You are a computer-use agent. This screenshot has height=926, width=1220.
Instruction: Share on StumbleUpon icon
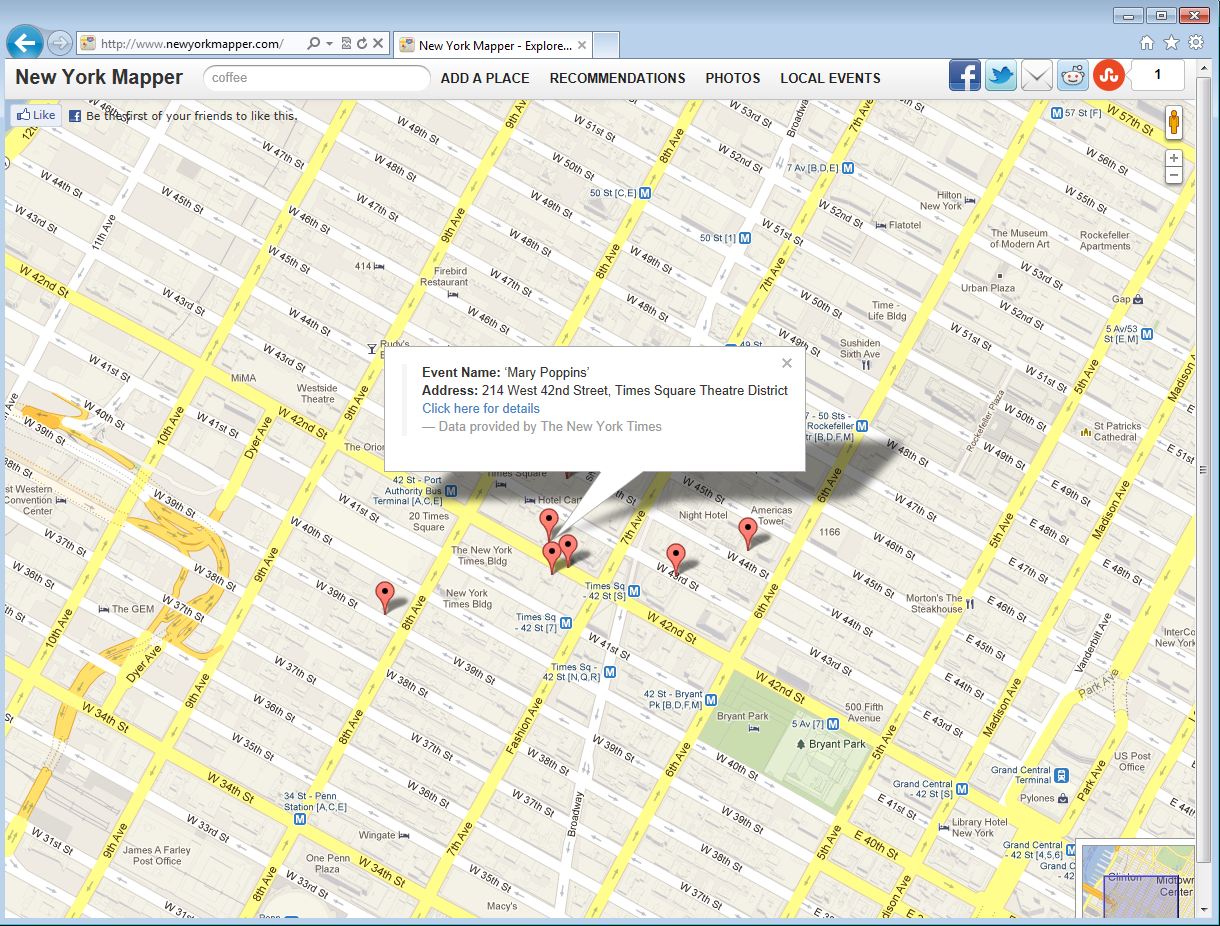(1108, 76)
